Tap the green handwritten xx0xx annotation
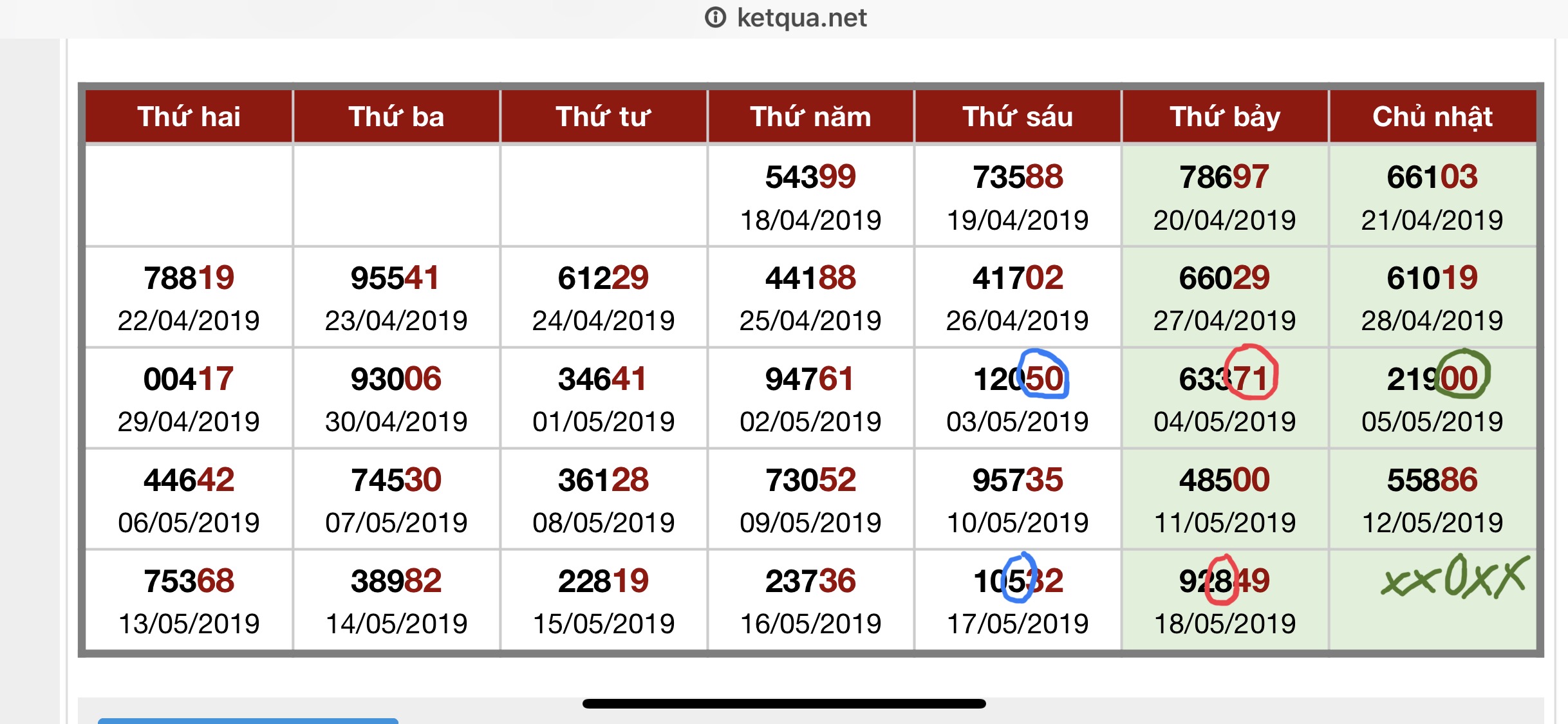1568x724 pixels. (x=1454, y=576)
